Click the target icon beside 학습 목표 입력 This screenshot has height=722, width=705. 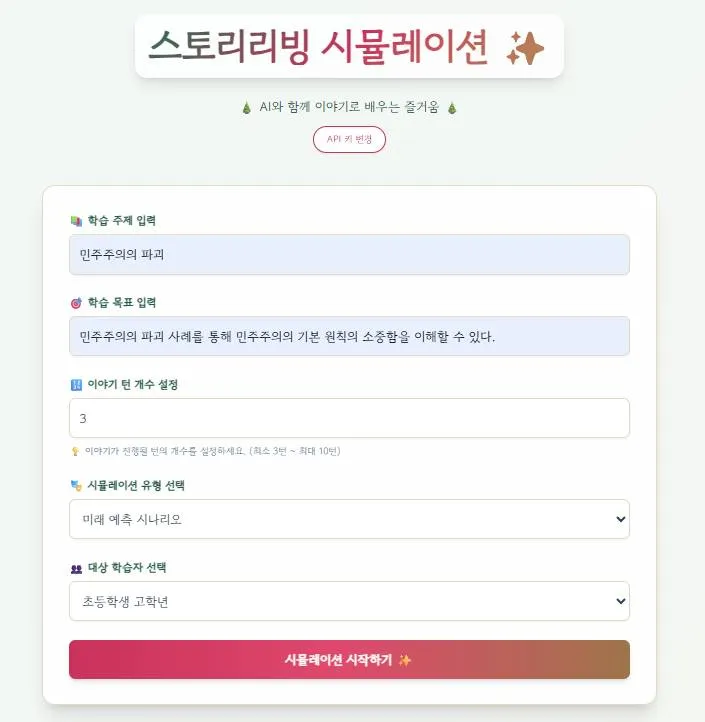tap(75, 302)
